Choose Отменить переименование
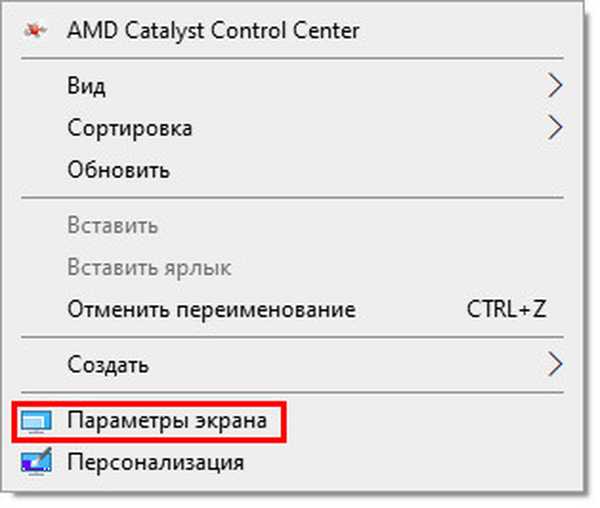The image size is (600, 508). 211,309
